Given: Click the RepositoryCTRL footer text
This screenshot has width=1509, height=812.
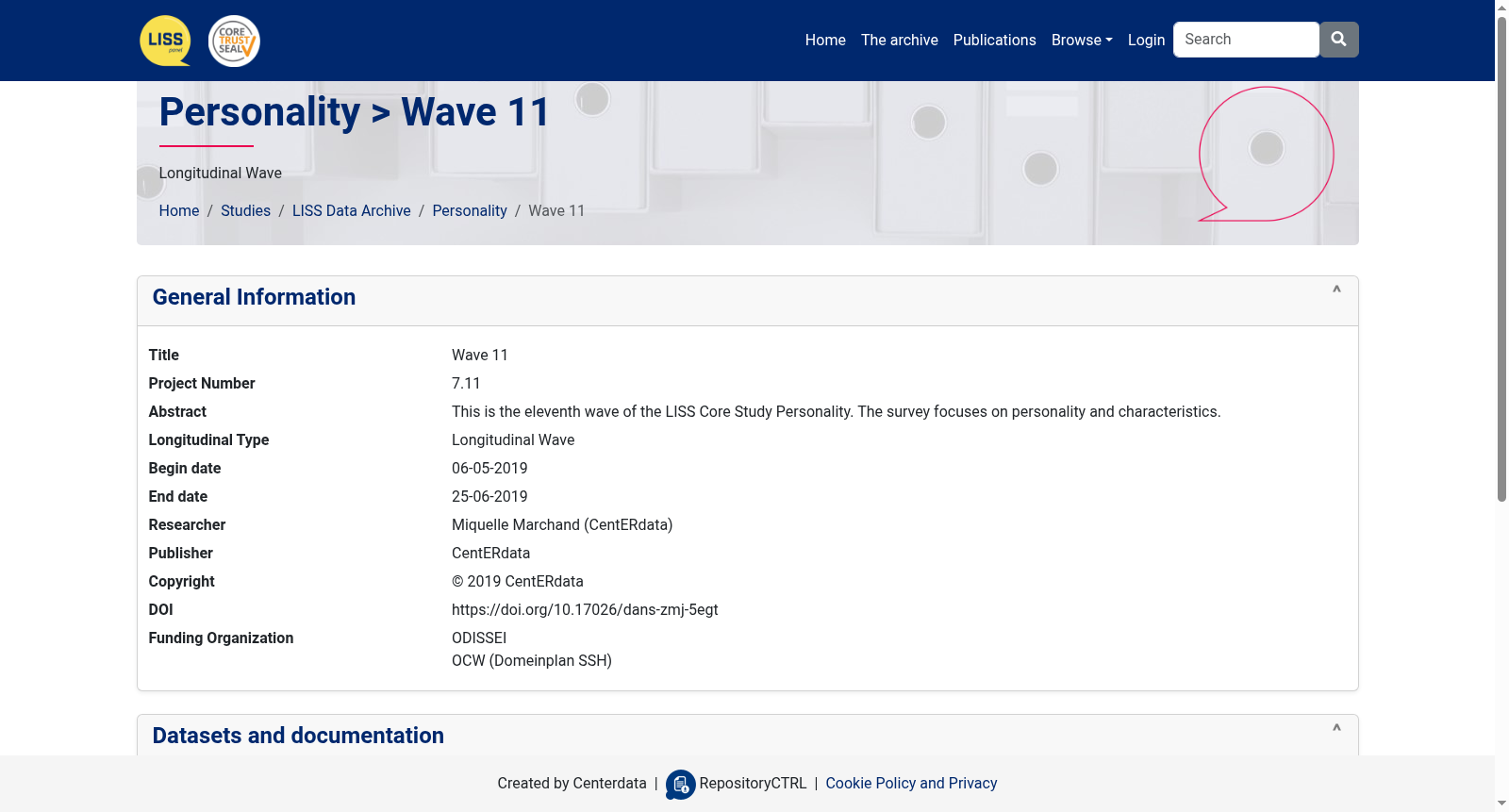Looking at the screenshot, I should point(753,783).
